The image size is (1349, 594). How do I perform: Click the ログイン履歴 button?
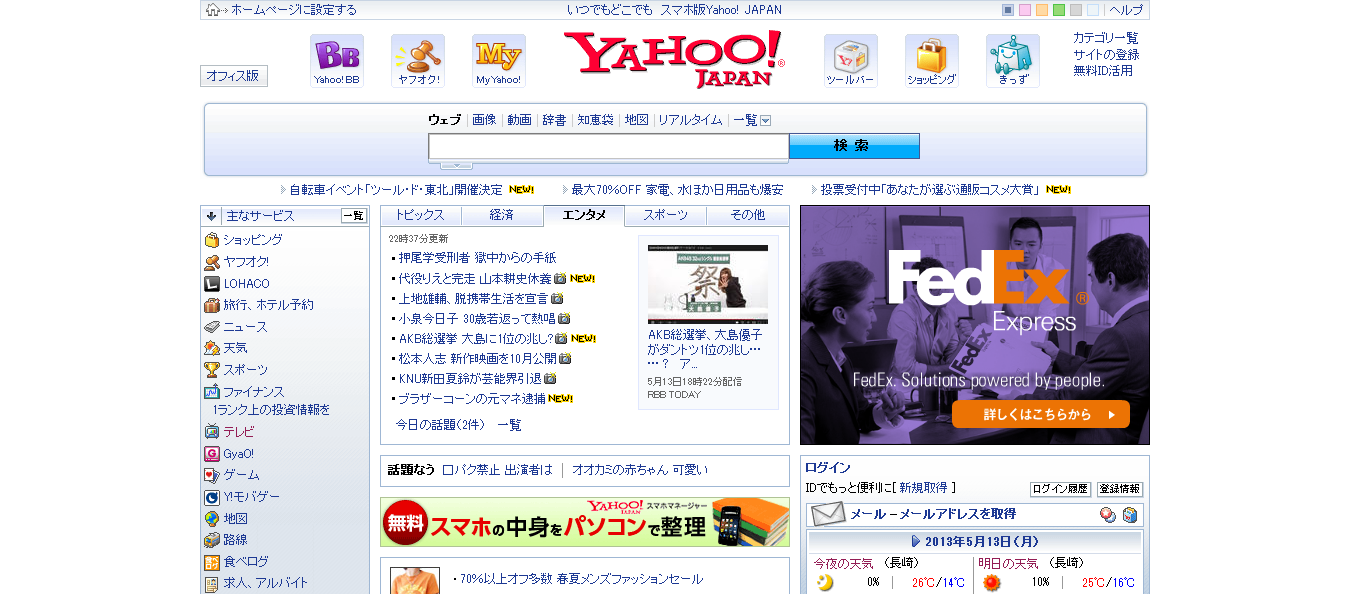(1060, 489)
